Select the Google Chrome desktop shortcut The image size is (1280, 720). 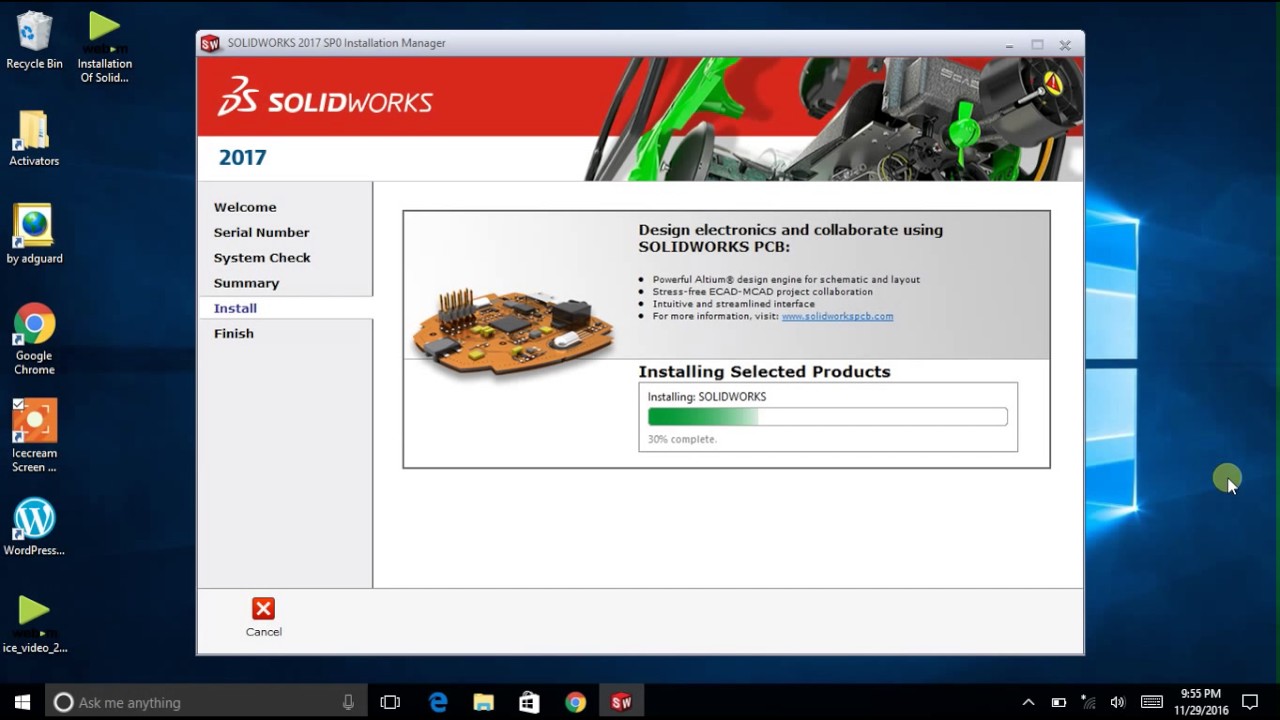pyautogui.click(x=34, y=339)
